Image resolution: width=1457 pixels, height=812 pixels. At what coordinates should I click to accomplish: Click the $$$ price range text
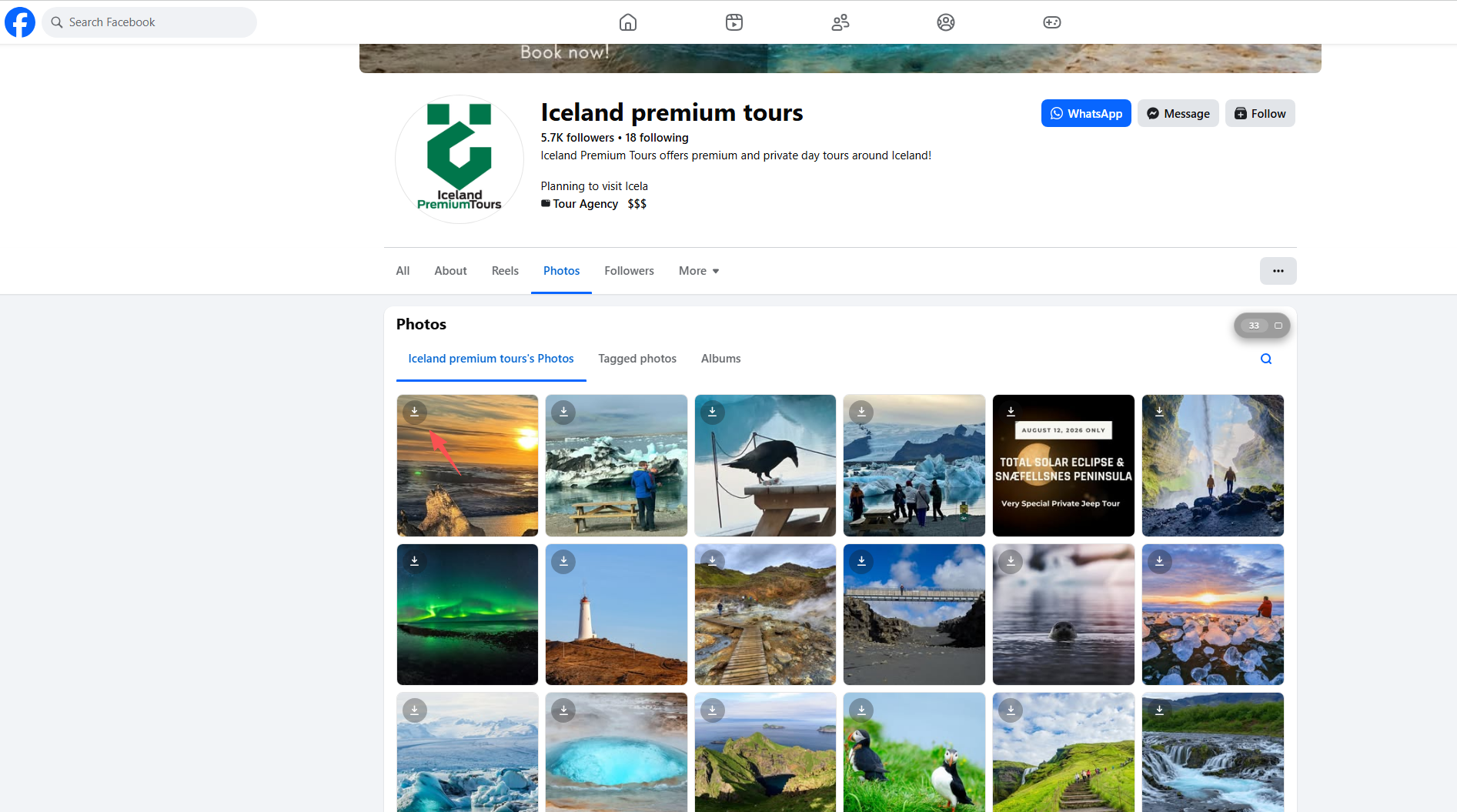(637, 204)
